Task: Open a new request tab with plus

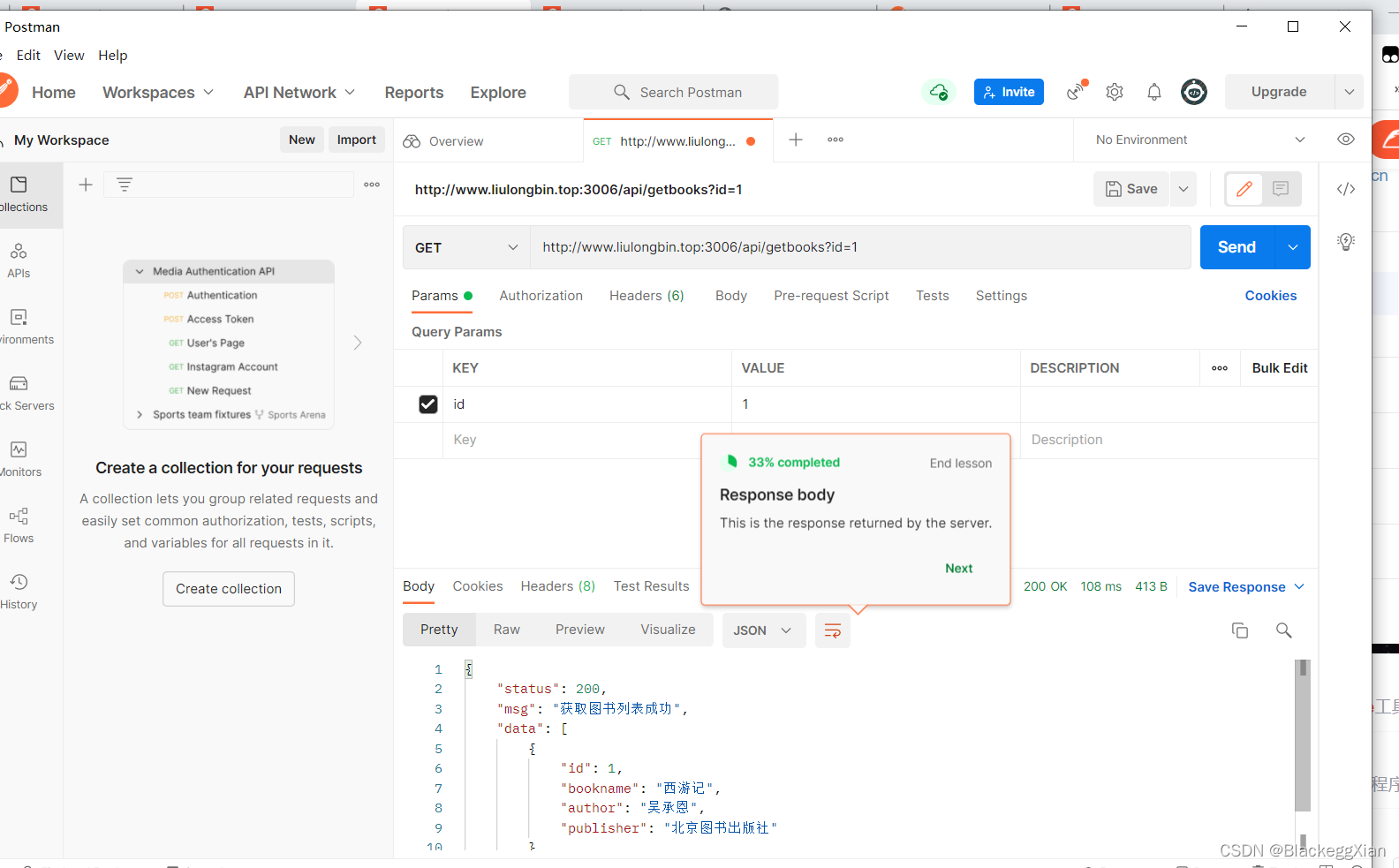Action: [x=796, y=140]
